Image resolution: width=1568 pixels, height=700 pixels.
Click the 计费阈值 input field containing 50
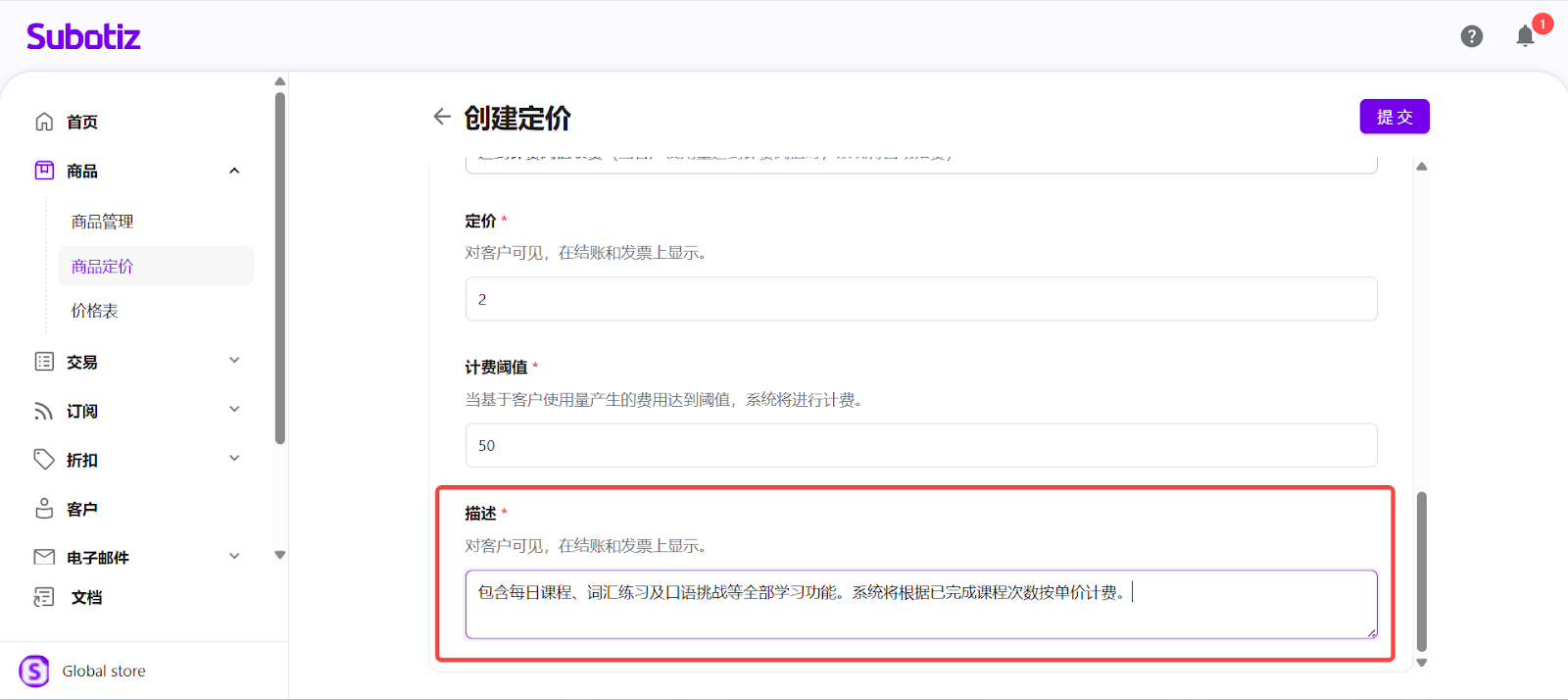point(920,445)
